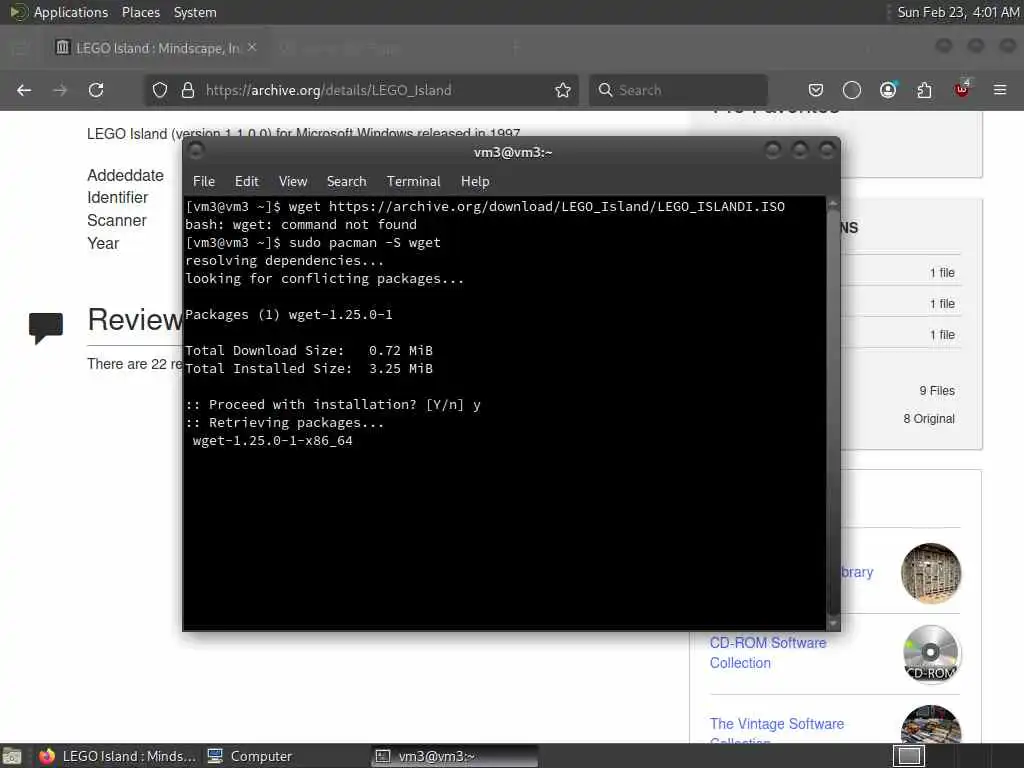Click the clock date in top panel

[x=958, y=12]
